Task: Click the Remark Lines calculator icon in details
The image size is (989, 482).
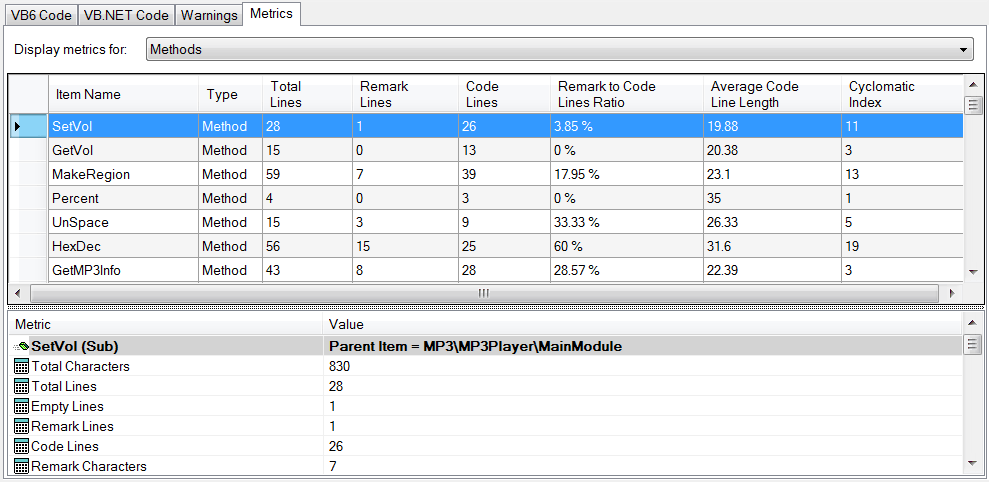Action: [x=21, y=426]
